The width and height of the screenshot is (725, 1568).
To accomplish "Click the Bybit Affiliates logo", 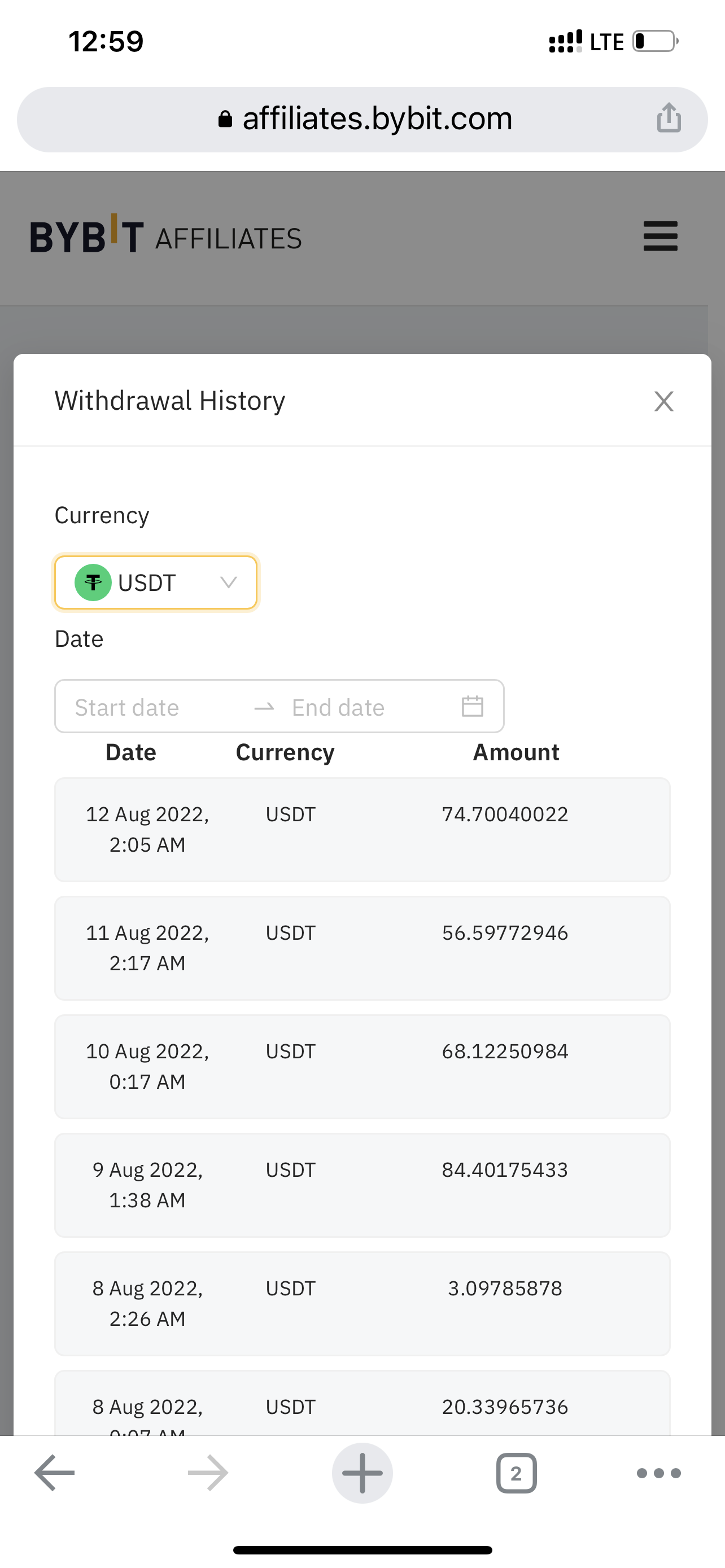I will [166, 237].
